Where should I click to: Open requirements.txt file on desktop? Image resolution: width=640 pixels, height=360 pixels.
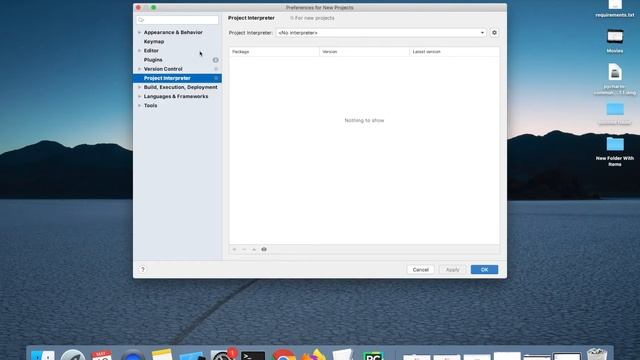[x=615, y=9]
